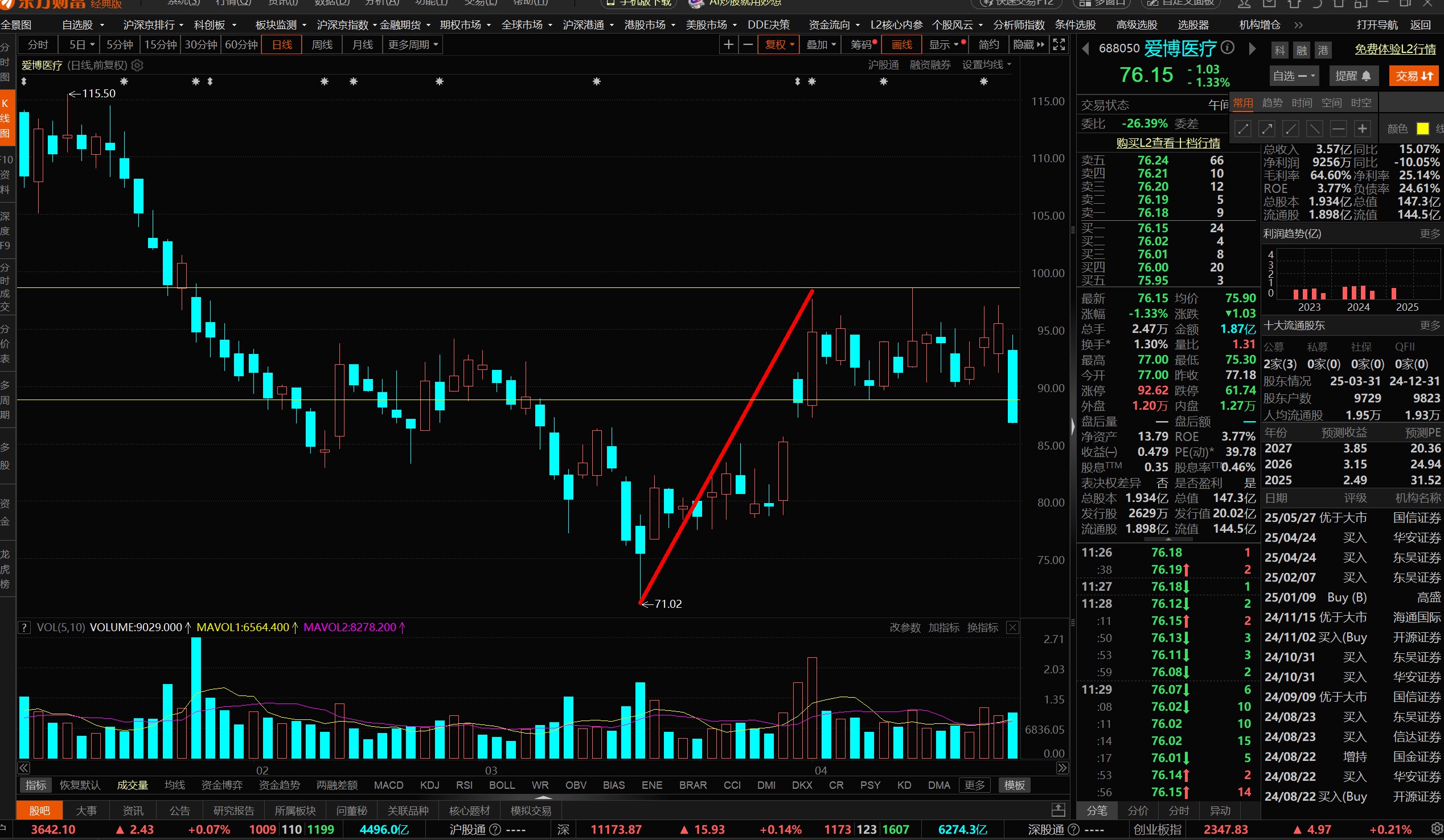This screenshot has height=840, width=1444.
Task: Click 更多 beside 十大流通股东
Action: point(1430,326)
